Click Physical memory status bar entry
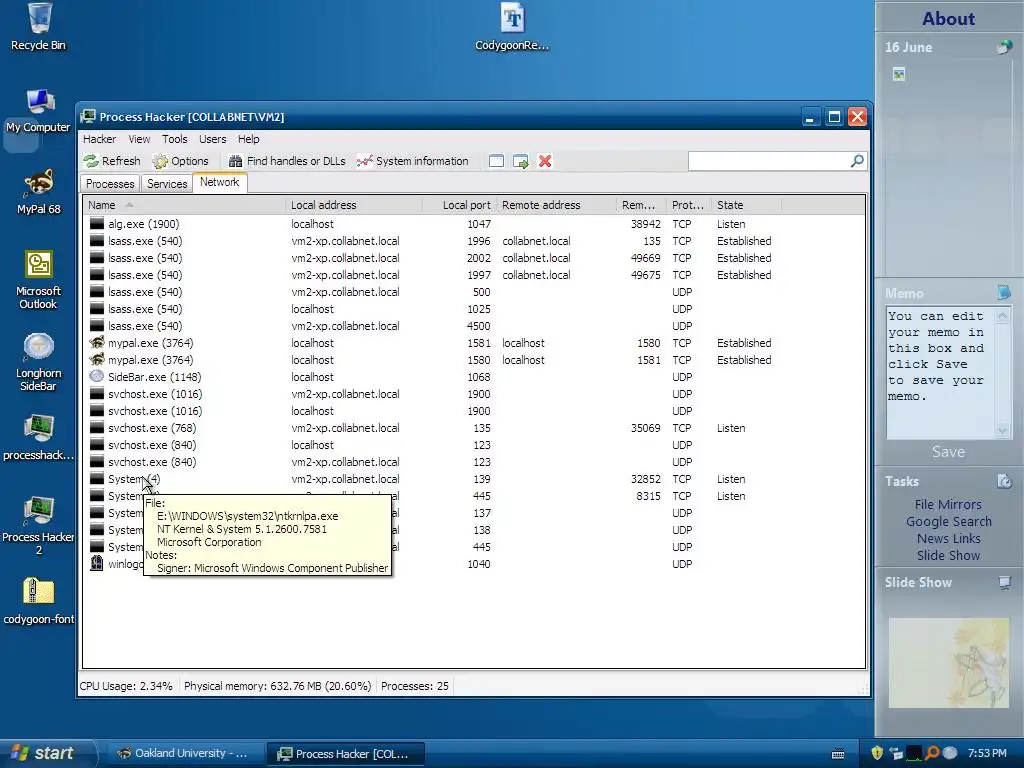 point(278,686)
